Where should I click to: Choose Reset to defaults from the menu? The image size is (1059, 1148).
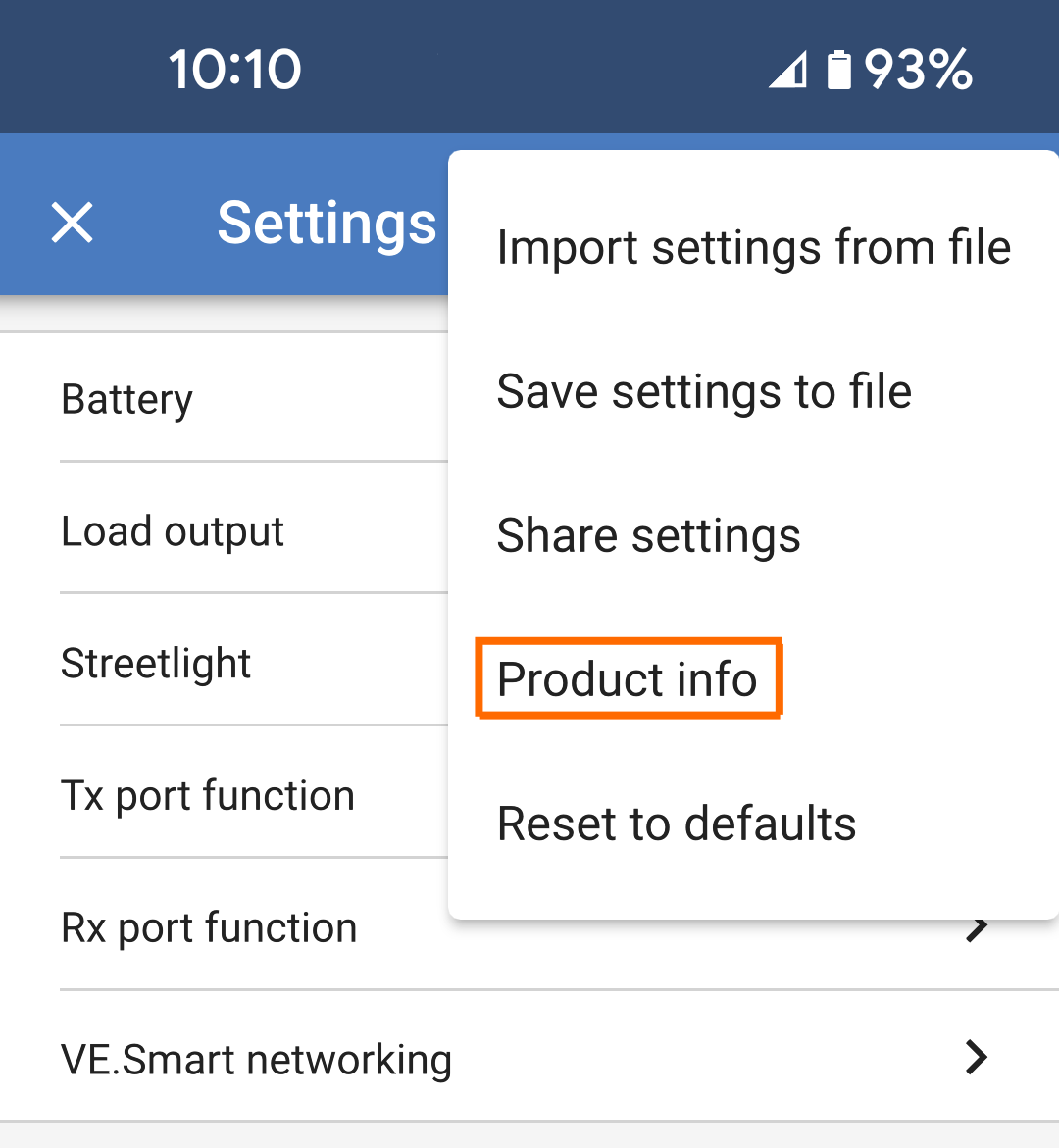pyautogui.click(x=677, y=824)
